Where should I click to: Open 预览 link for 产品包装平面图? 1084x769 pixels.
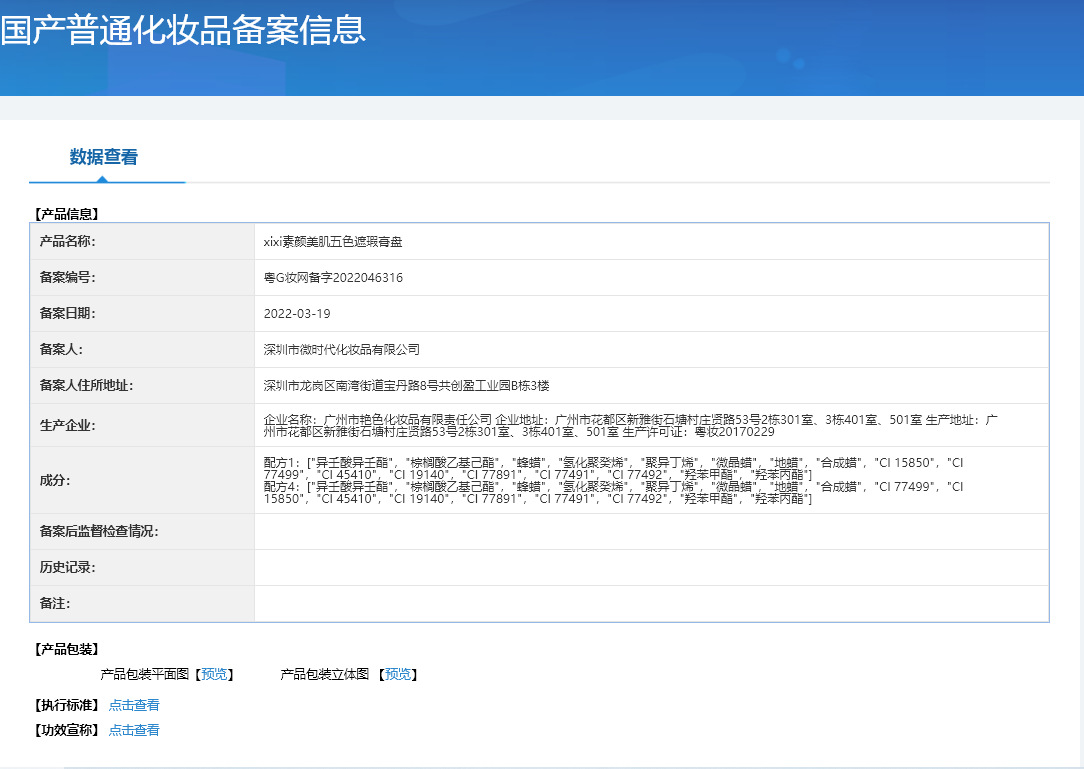(x=214, y=675)
